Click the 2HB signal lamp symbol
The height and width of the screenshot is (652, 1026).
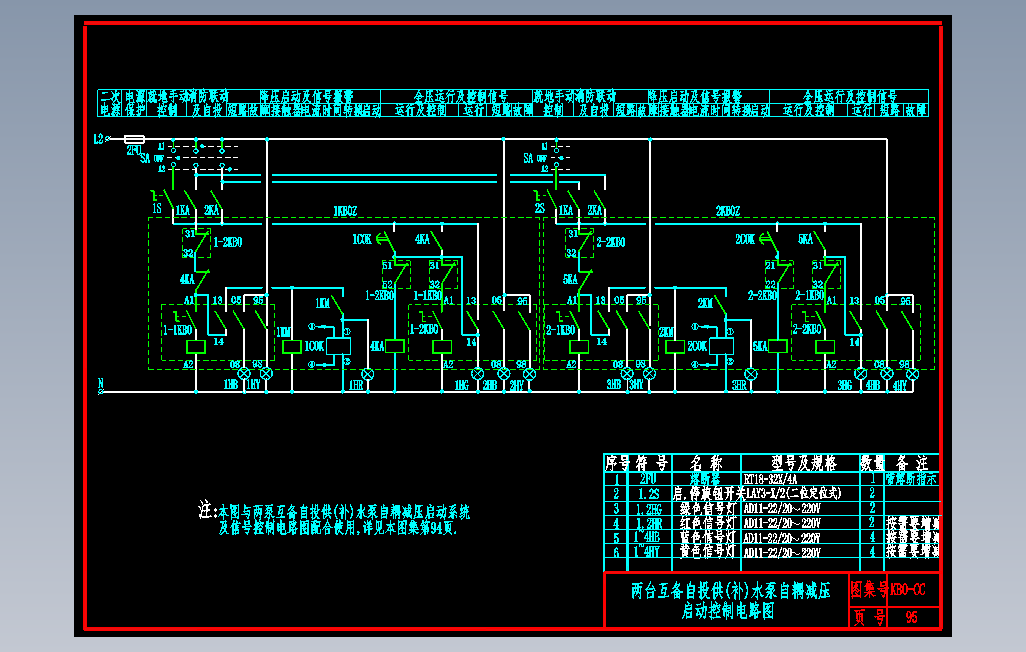(503, 374)
